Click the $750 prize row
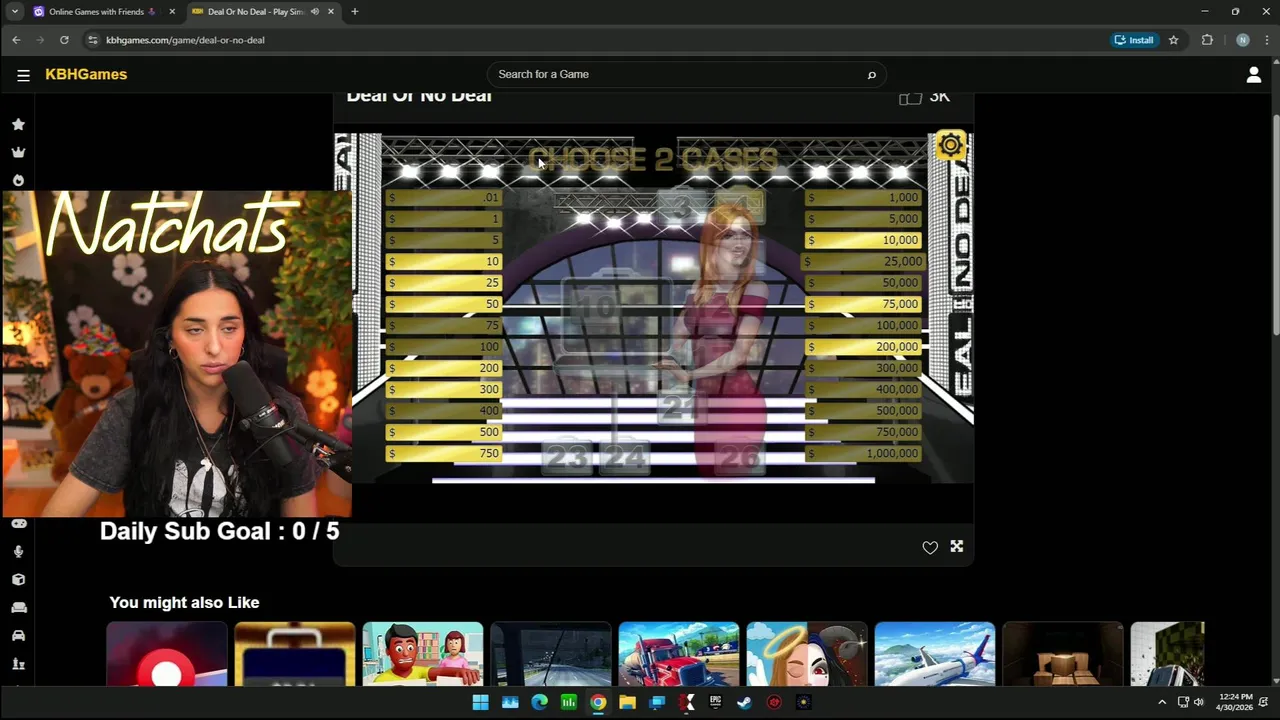 443,454
